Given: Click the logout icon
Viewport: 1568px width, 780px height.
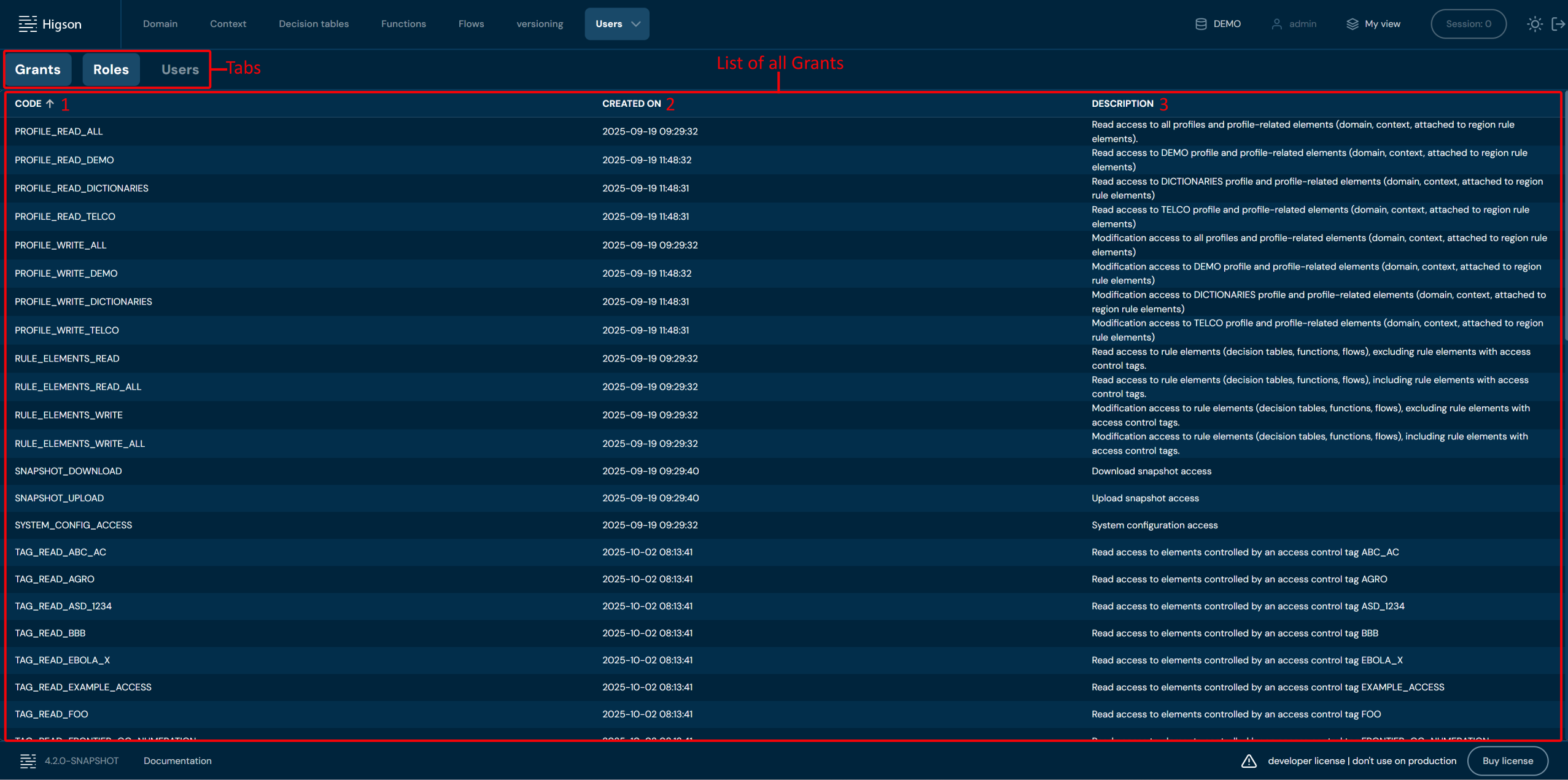Looking at the screenshot, I should [1558, 24].
